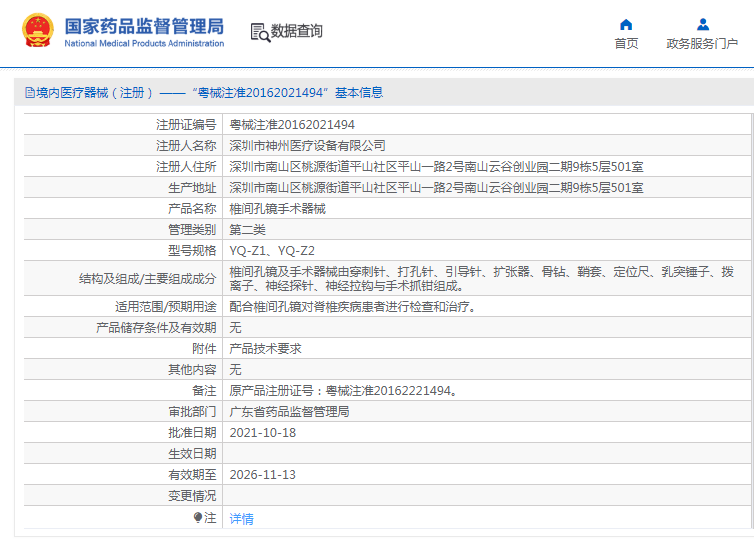Click the 产品储存条件及有效期 label
Image resolution: width=754 pixels, height=540 pixels.
pyautogui.click(x=156, y=328)
